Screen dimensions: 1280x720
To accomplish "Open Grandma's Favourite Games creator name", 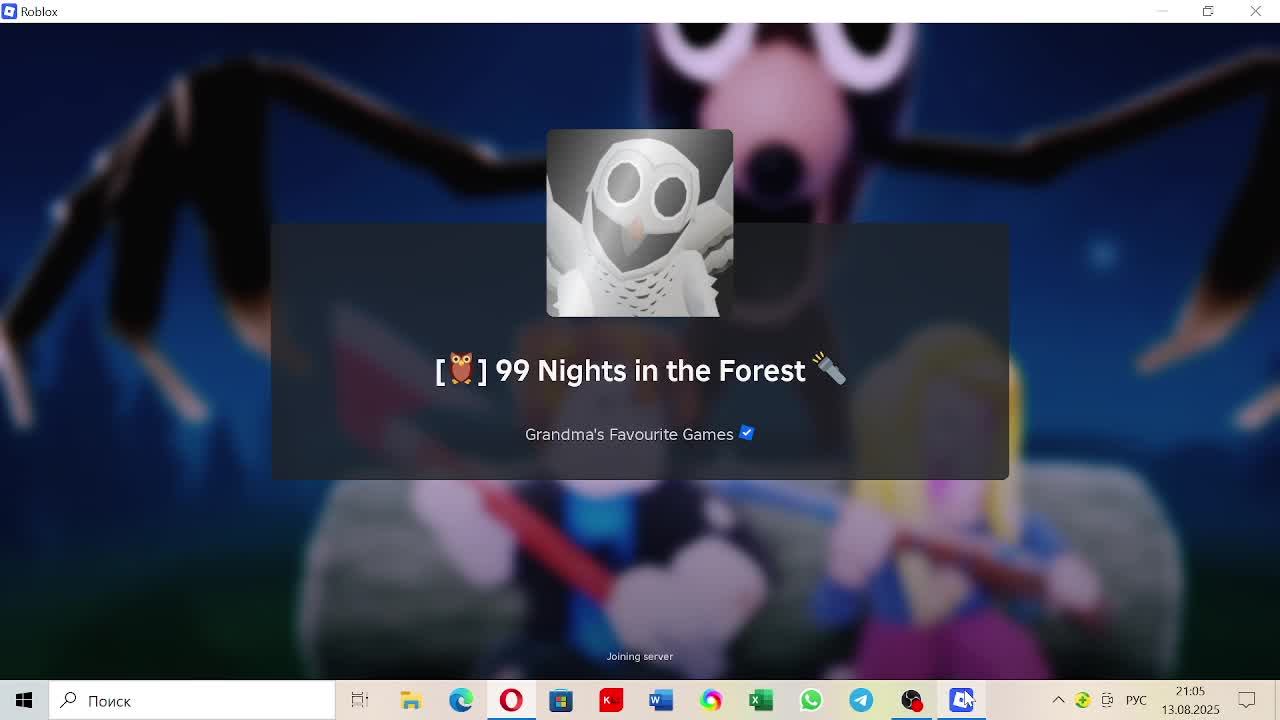I will pyautogui.click(x=629, y=434).
